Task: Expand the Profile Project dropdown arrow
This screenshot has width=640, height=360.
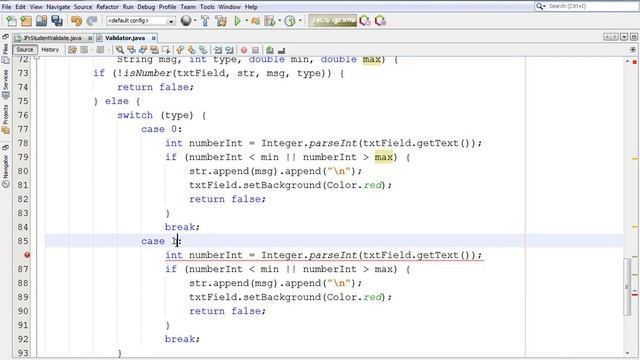Action: pos(279,21)
